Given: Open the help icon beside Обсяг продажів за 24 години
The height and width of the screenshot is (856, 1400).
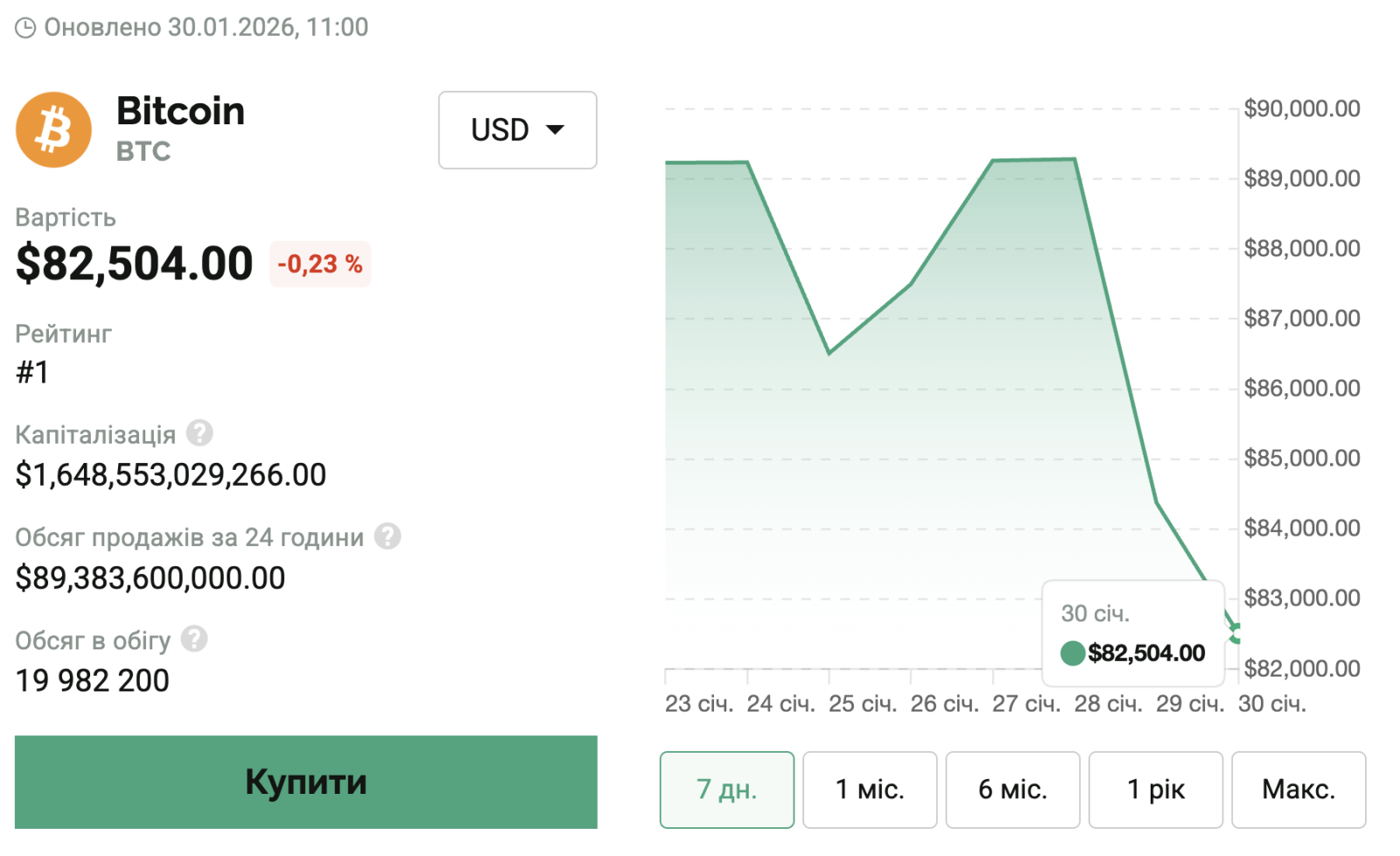Looking at the screenshot, I should [388, 537].
